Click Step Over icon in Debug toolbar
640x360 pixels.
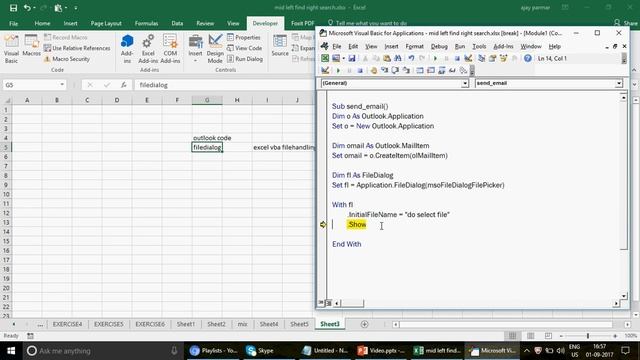[395, 71]
